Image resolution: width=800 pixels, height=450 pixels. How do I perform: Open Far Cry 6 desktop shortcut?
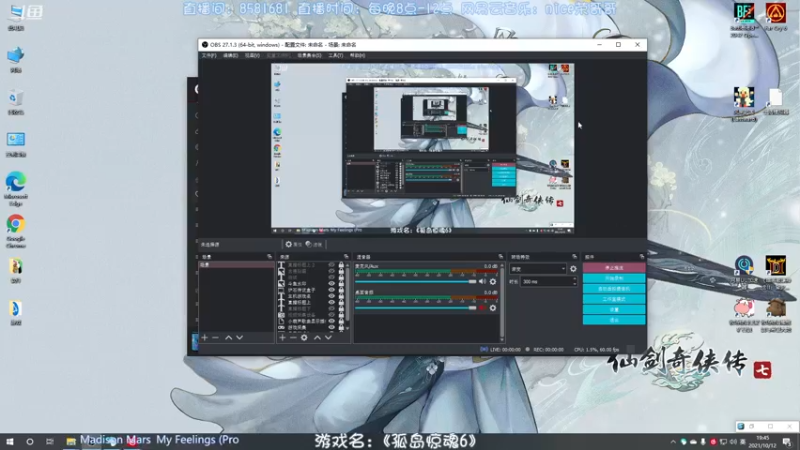(776, 17)
